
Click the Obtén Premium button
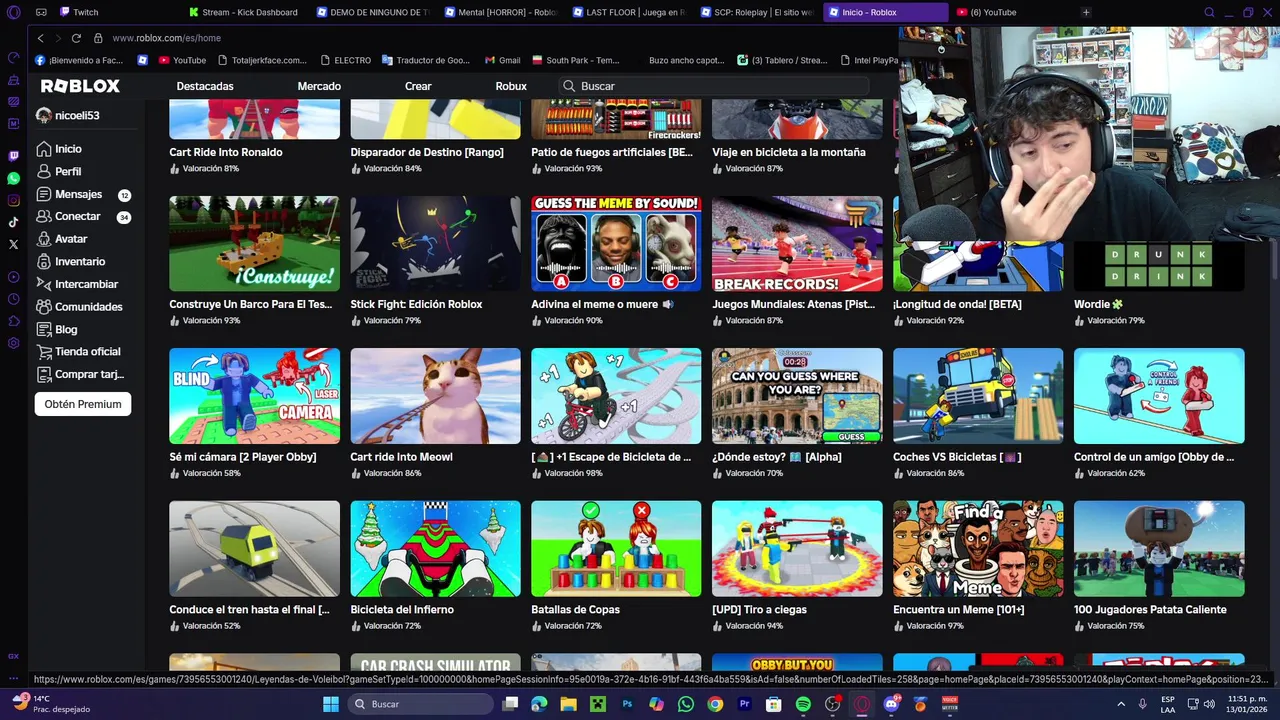point(83,404)
